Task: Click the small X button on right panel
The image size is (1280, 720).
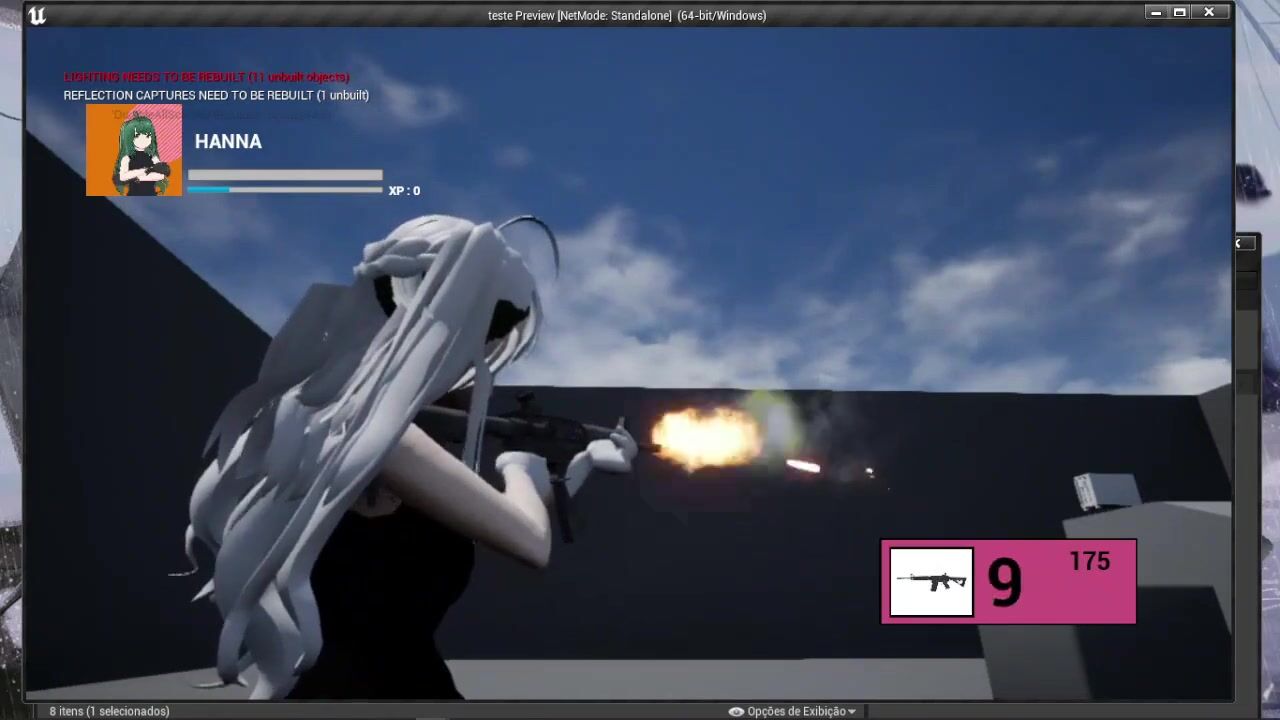Action: pyautogui.click(x=1238, y=243)
